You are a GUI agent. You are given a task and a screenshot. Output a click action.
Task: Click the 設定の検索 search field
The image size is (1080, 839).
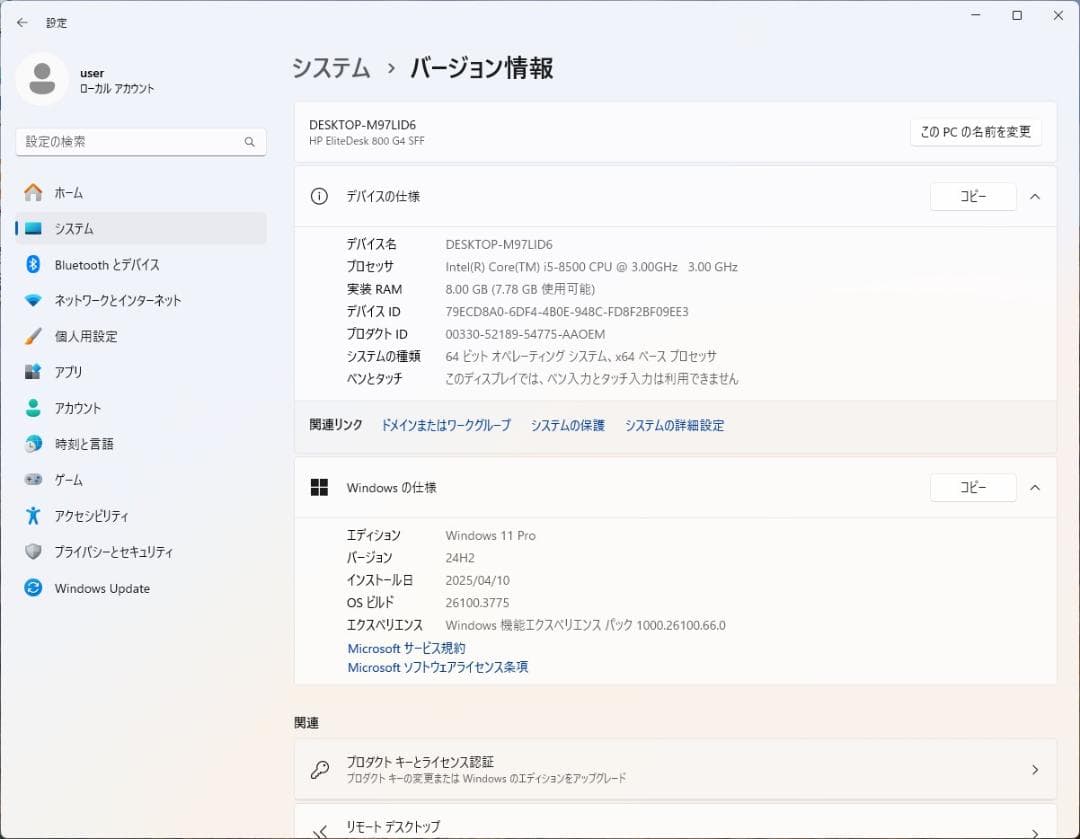pos(140,142)
